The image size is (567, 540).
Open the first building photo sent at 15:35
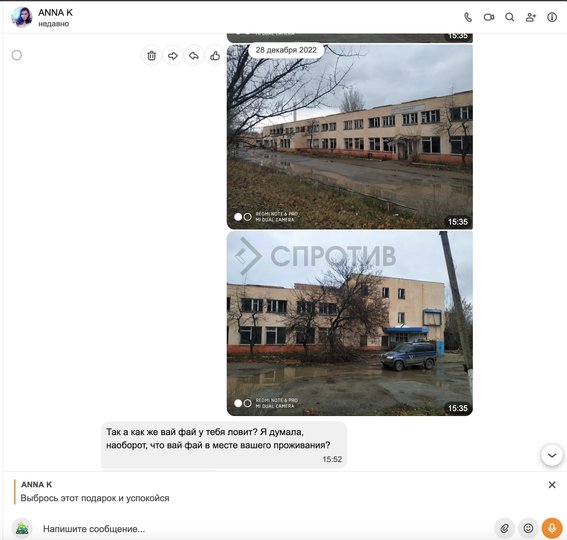pos(350,137)
